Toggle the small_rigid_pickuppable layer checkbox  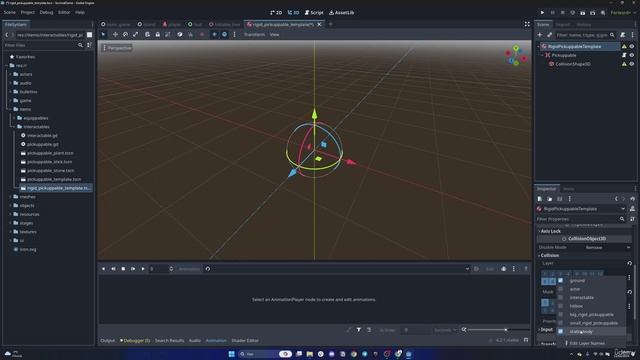tap(560, 323)
